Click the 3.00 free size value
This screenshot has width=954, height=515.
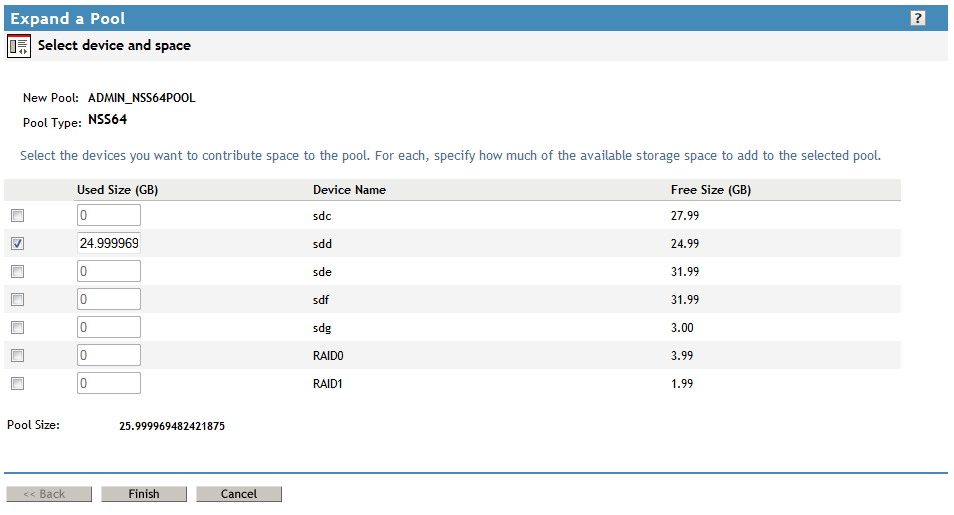682,328
